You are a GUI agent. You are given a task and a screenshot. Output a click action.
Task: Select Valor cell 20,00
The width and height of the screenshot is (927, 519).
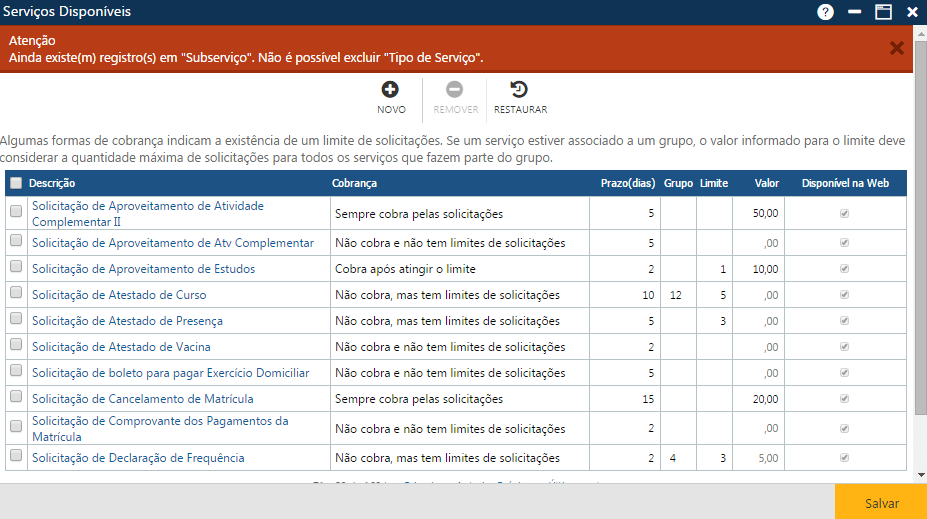pos(759,399)
